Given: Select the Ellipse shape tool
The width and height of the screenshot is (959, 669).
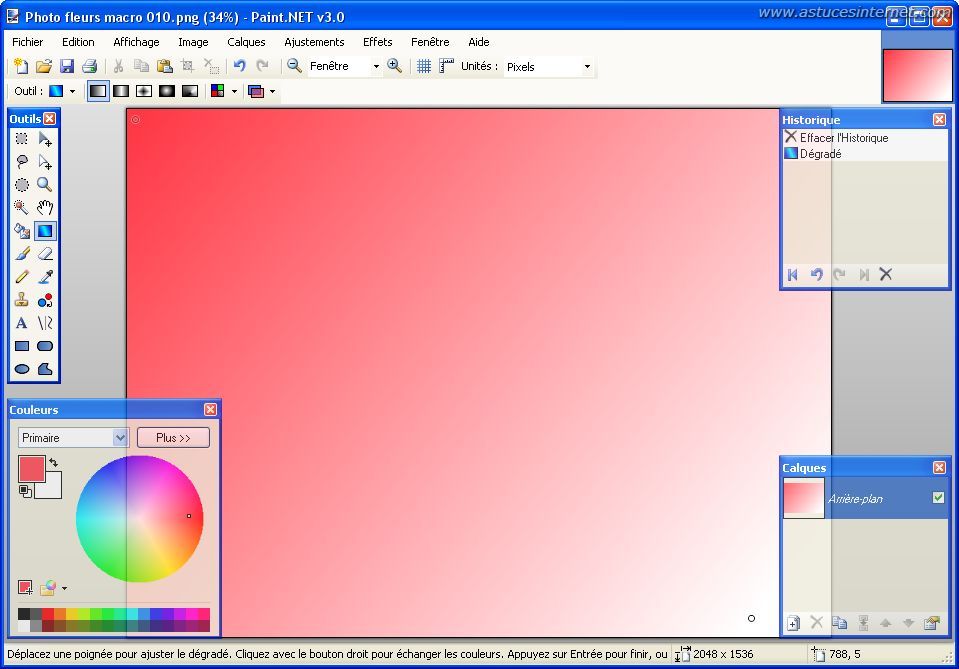Looking at the screenshot, I should pyautogui.click(x=21, y=369).
